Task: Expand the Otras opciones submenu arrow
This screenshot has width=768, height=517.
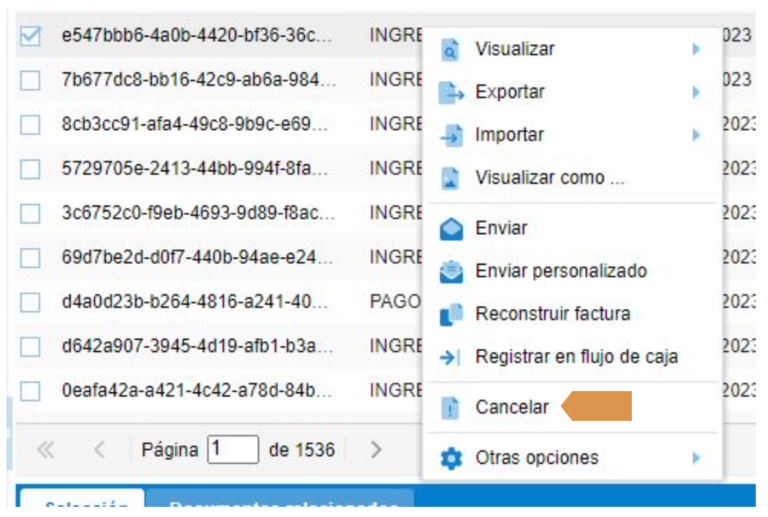Action: [696, 458]
